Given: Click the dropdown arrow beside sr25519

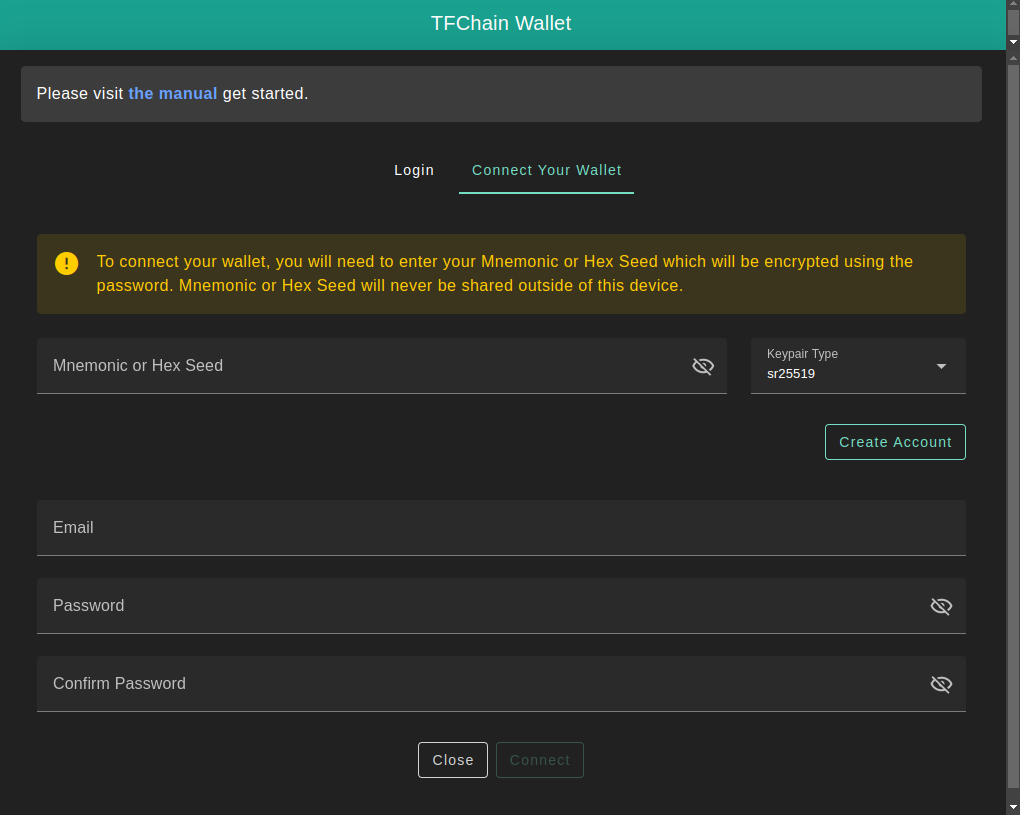Looking at the screenshot, I should [x=941, y=366].
